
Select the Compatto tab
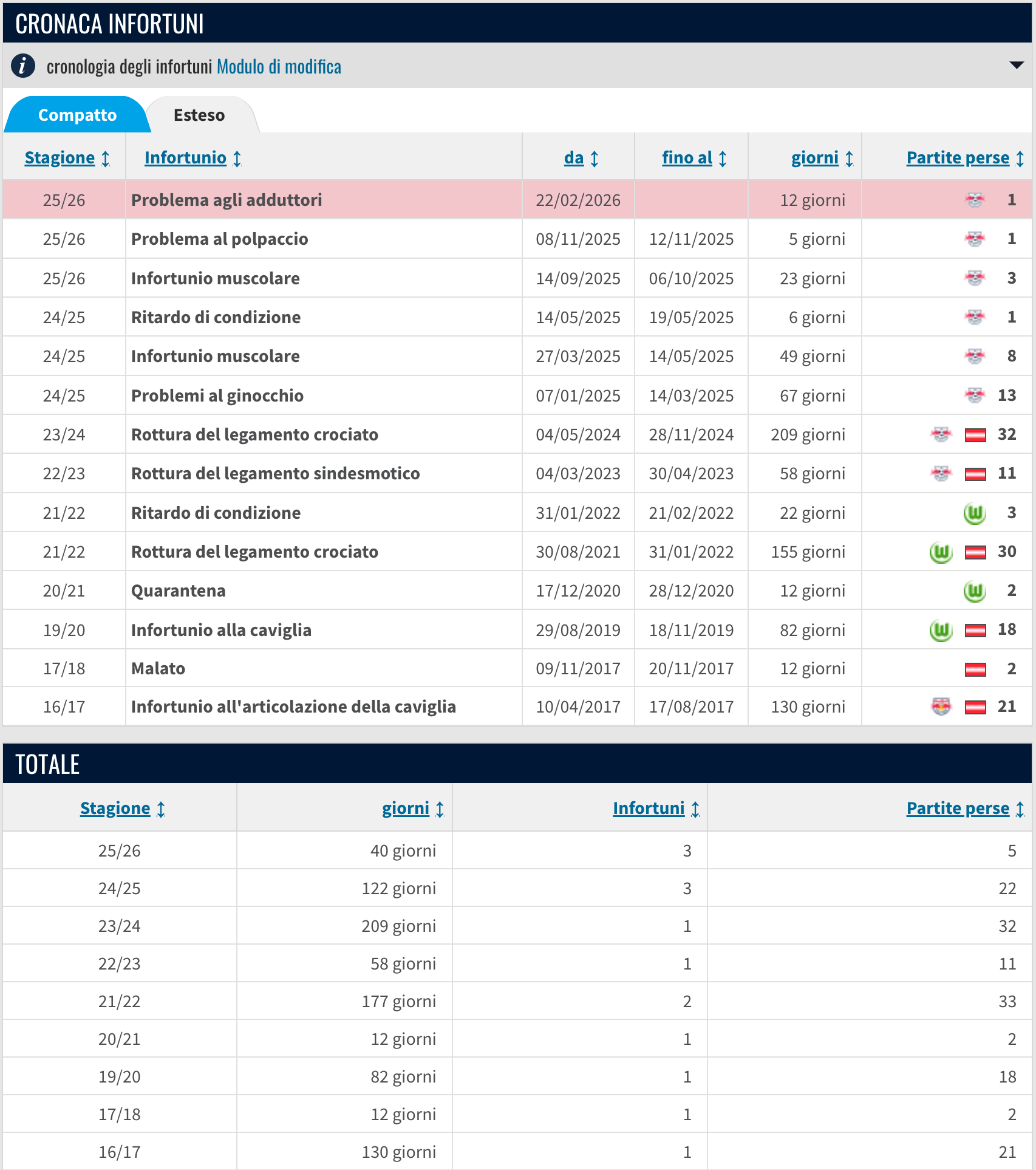coord(77,115)
